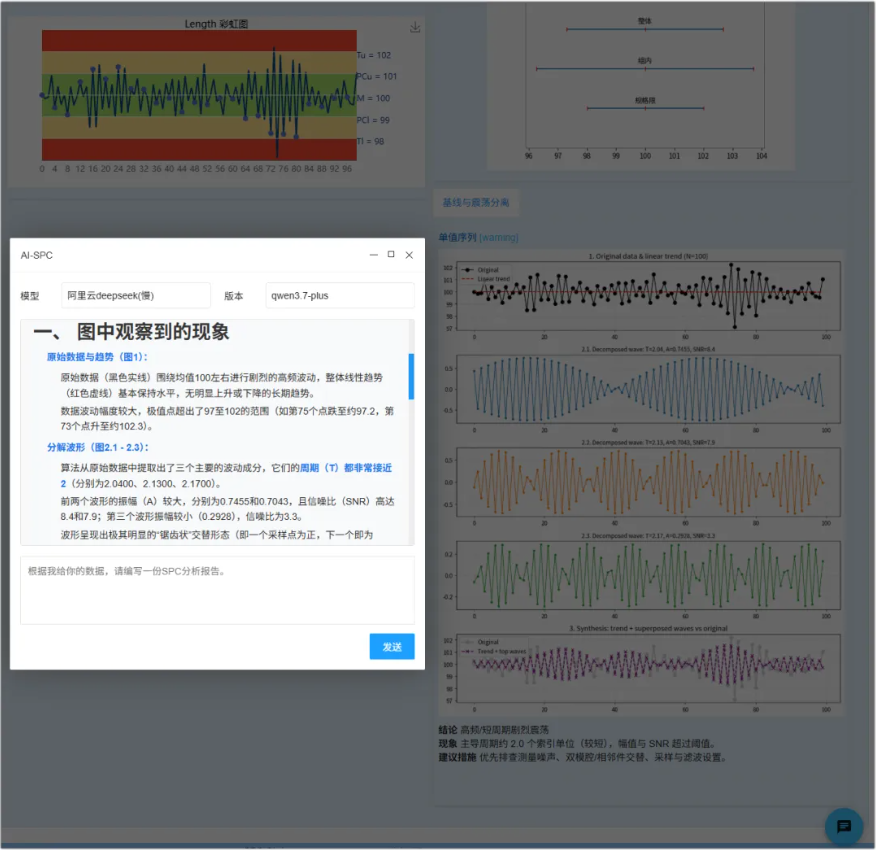
Task: Open the model dropdown showing 阿里云deepseek(慢)
Action: pyautogui.click(x=136, y=296)
